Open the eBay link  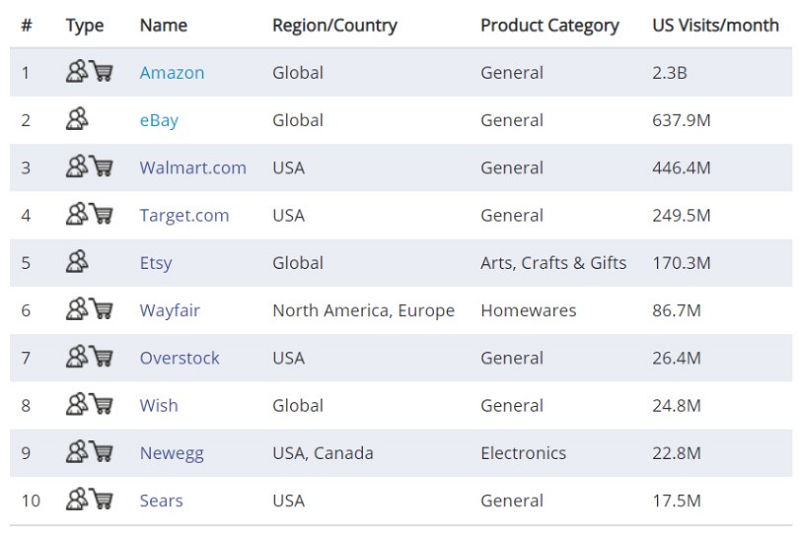159,120
